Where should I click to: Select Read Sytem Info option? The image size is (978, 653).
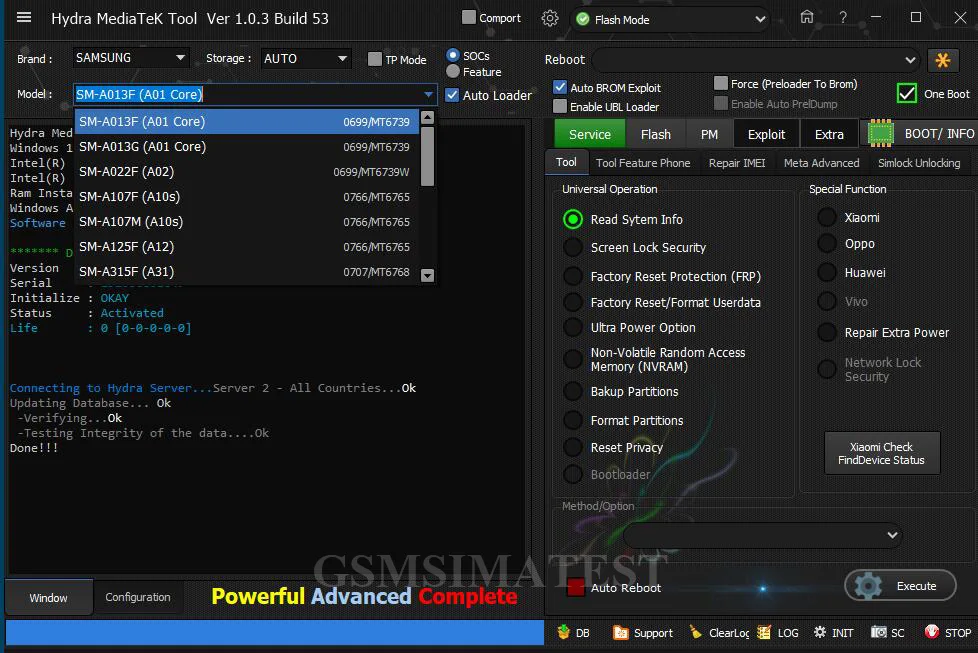coord(573,220)
